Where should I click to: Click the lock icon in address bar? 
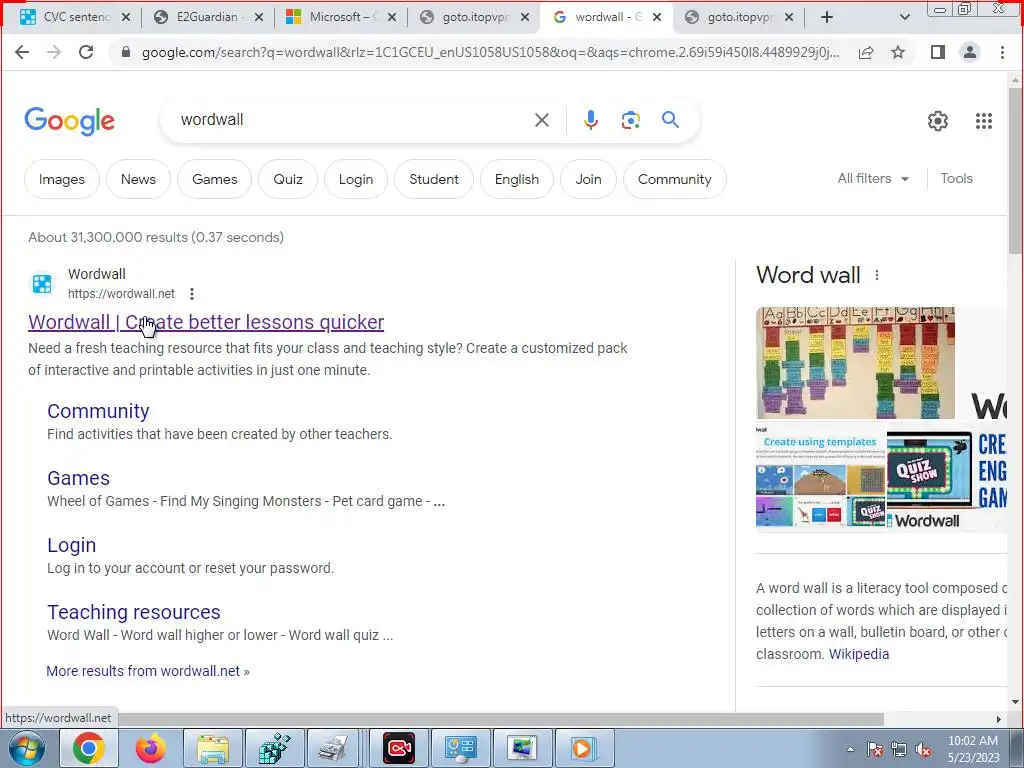[x=126, y=52]
